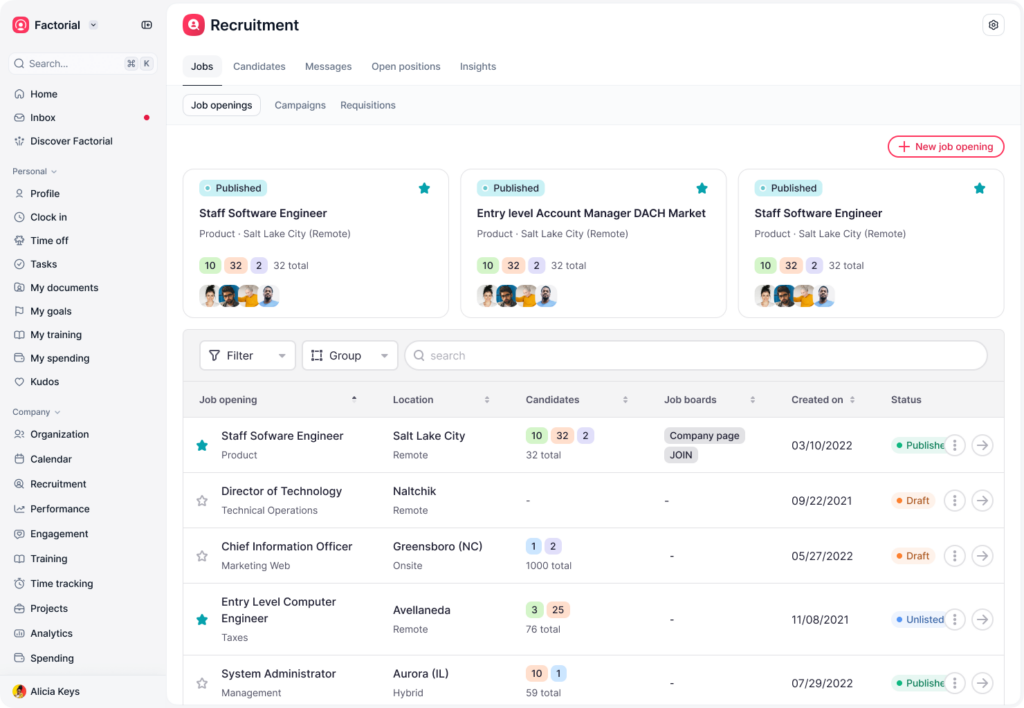The image size is (1024, 708).
Task: Unstar the Entry Level Computer Engineer row
Action: 202,620
